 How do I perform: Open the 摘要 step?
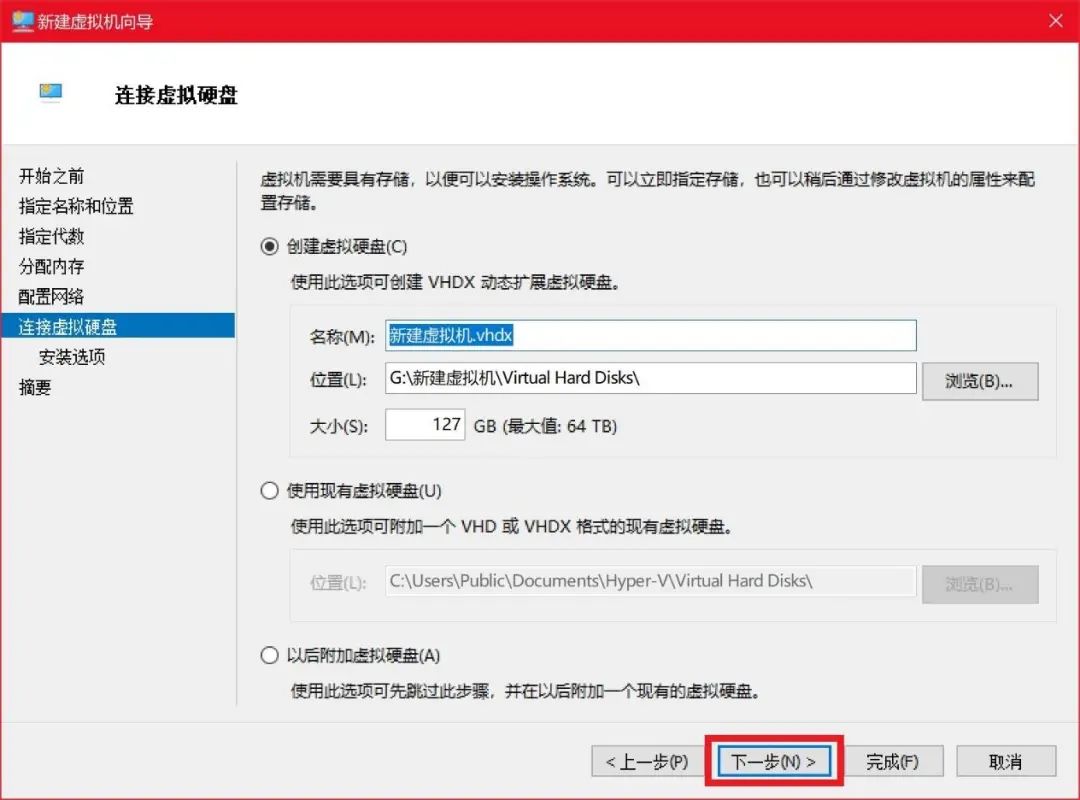35,386
